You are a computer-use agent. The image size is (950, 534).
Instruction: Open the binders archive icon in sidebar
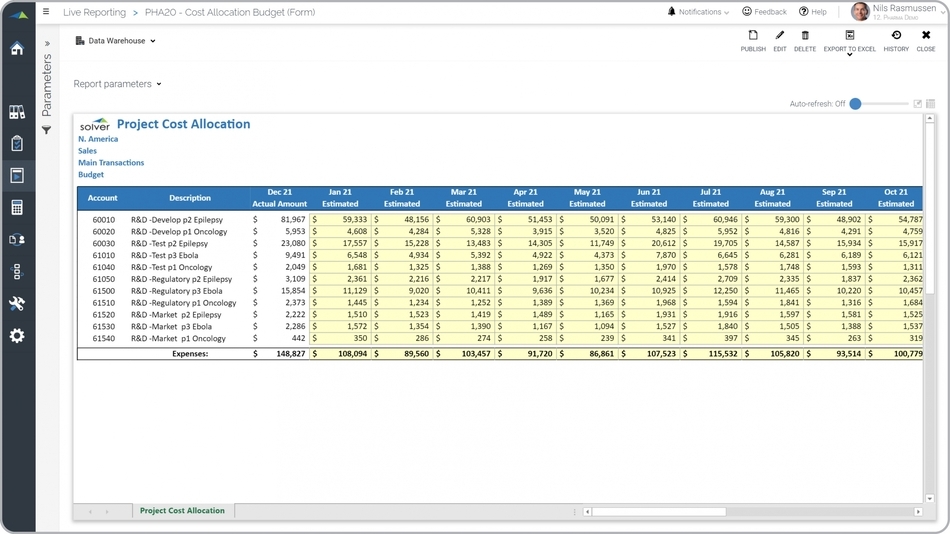[17, 112]
